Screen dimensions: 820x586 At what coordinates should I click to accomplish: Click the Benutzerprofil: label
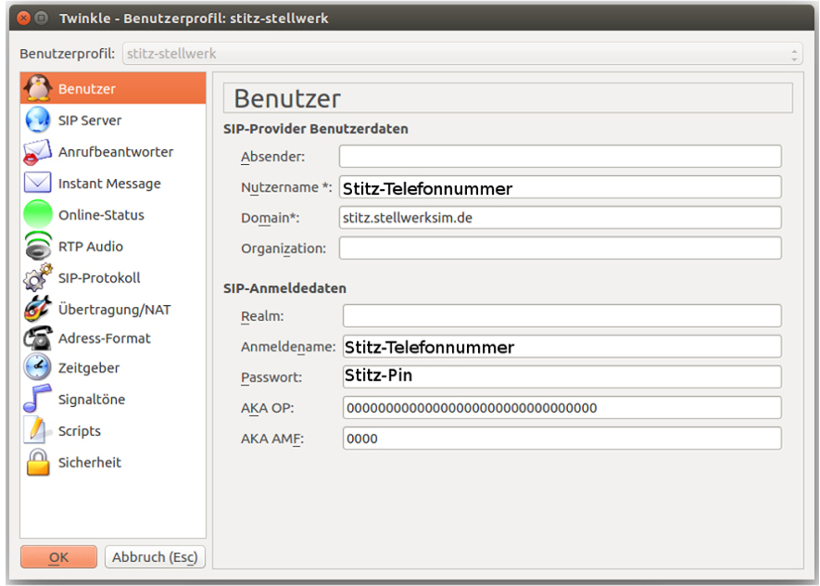[67, 54]
